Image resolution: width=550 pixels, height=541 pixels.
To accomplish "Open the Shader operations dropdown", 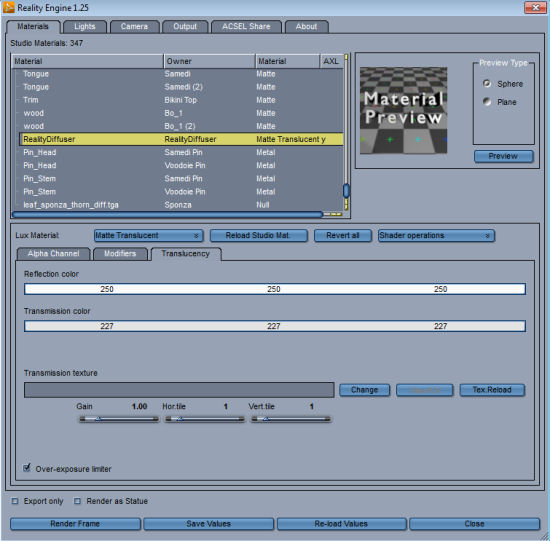I will [x=436, y=235].
